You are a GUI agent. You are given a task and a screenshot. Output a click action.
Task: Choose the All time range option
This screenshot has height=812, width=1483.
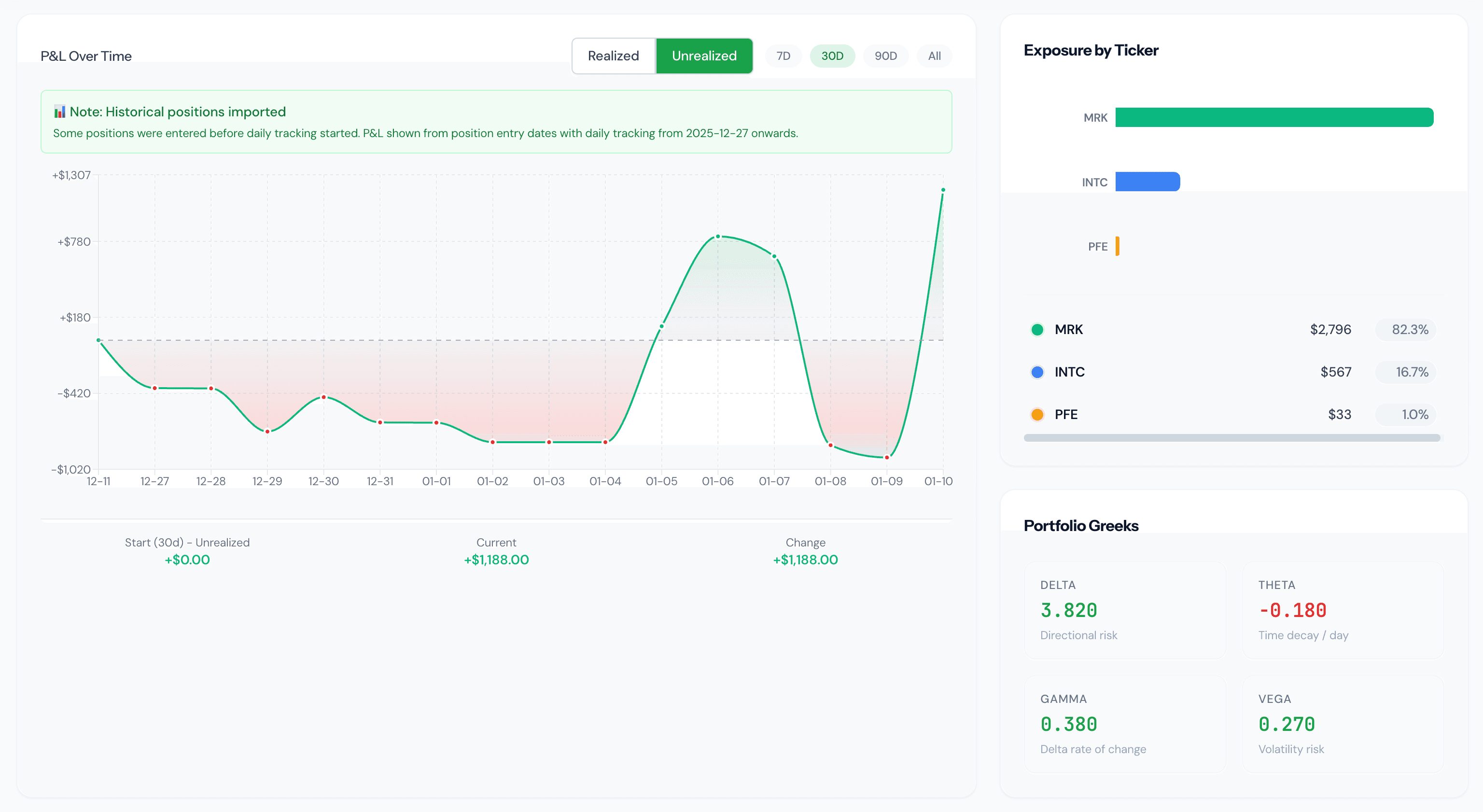click(934, 56)
